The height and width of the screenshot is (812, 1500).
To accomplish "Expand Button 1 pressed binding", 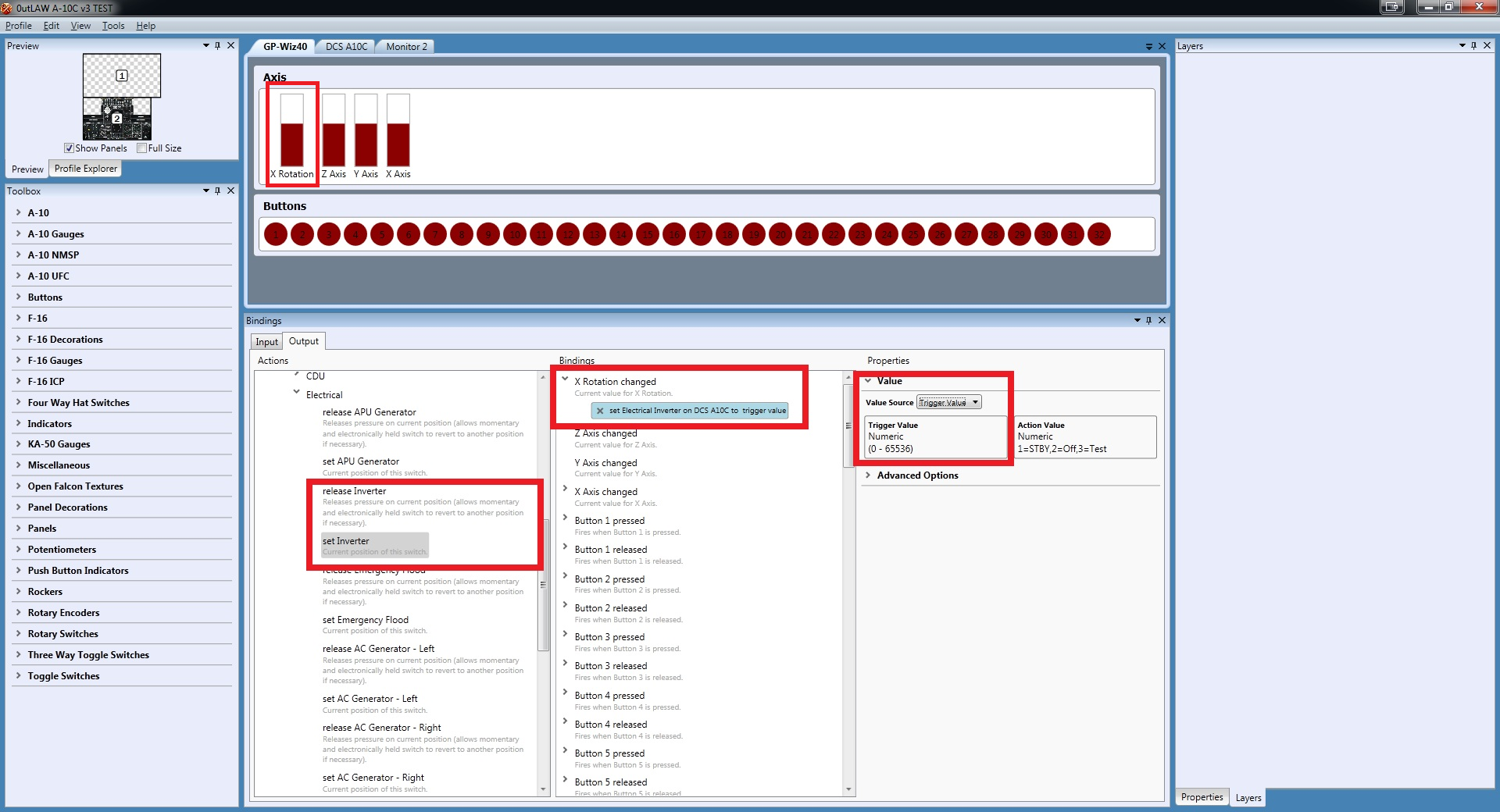I will (565, 518).
